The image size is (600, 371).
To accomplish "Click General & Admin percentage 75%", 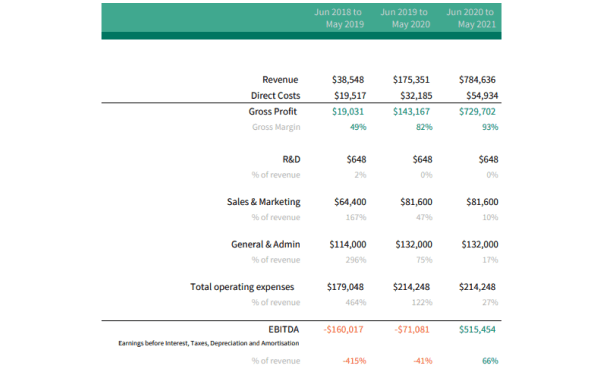I will tap(424, 260).
